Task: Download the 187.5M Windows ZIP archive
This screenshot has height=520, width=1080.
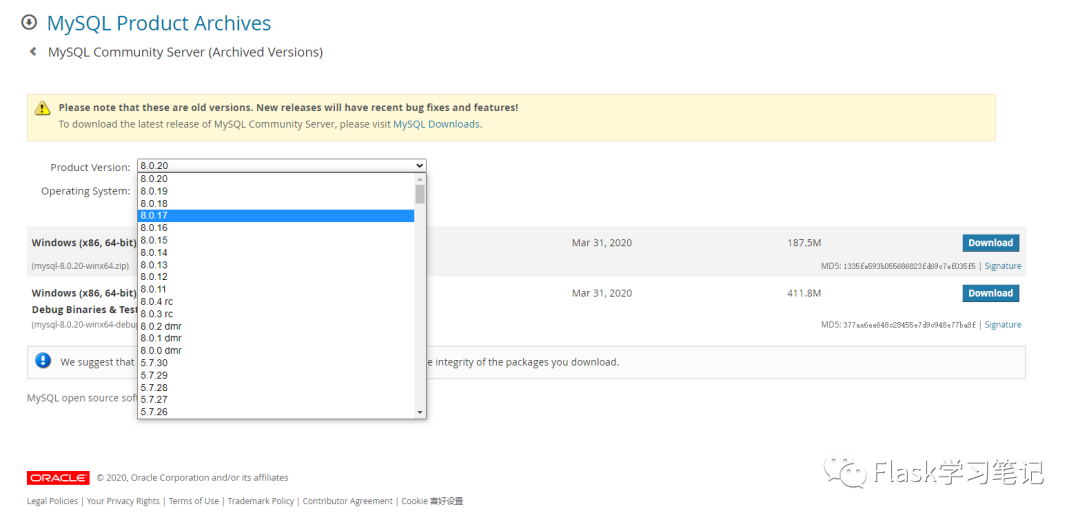Action: [x=990, y=242]
